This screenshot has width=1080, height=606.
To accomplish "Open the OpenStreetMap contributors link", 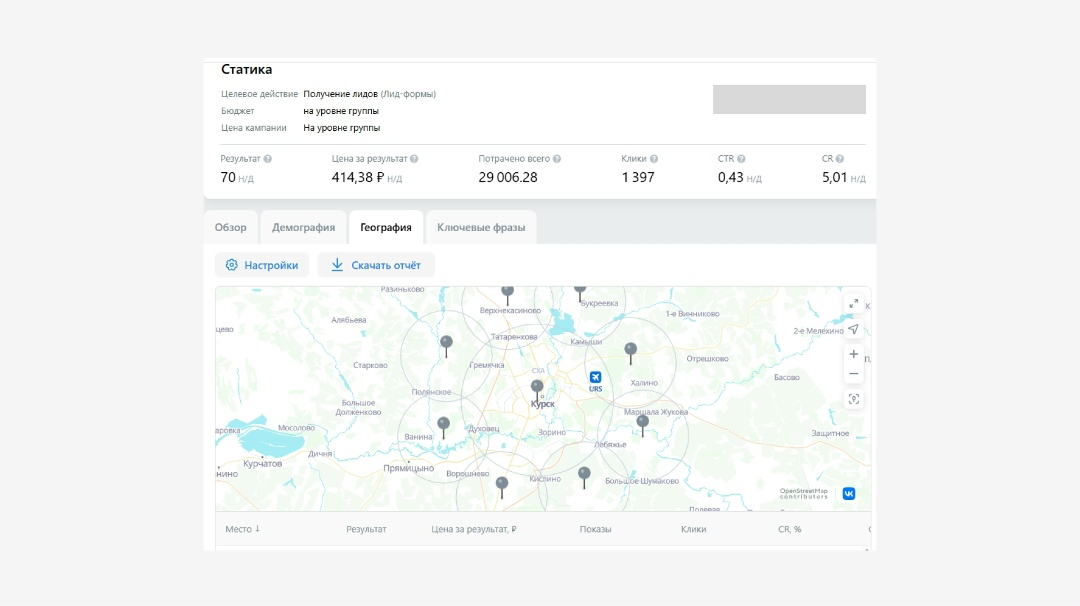I will click(x=804, y=493).
